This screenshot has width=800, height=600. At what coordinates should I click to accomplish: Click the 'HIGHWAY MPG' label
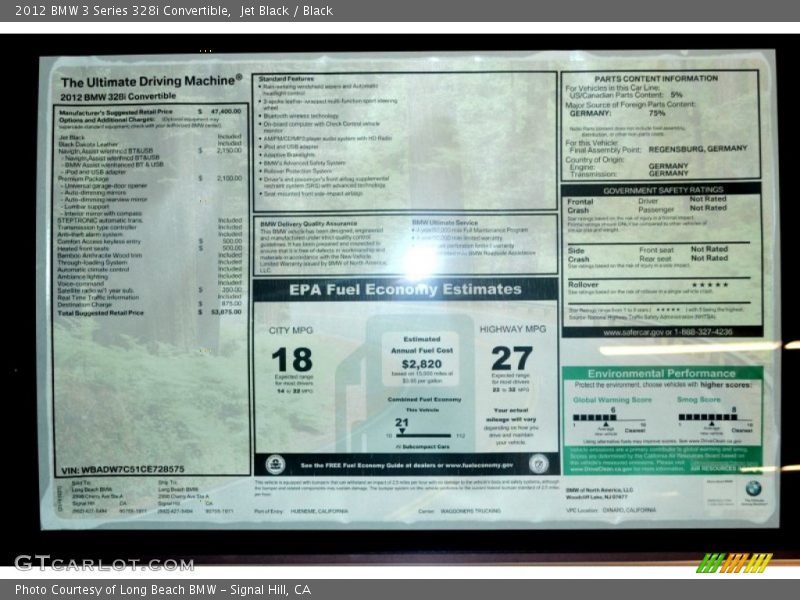point(513,330)
